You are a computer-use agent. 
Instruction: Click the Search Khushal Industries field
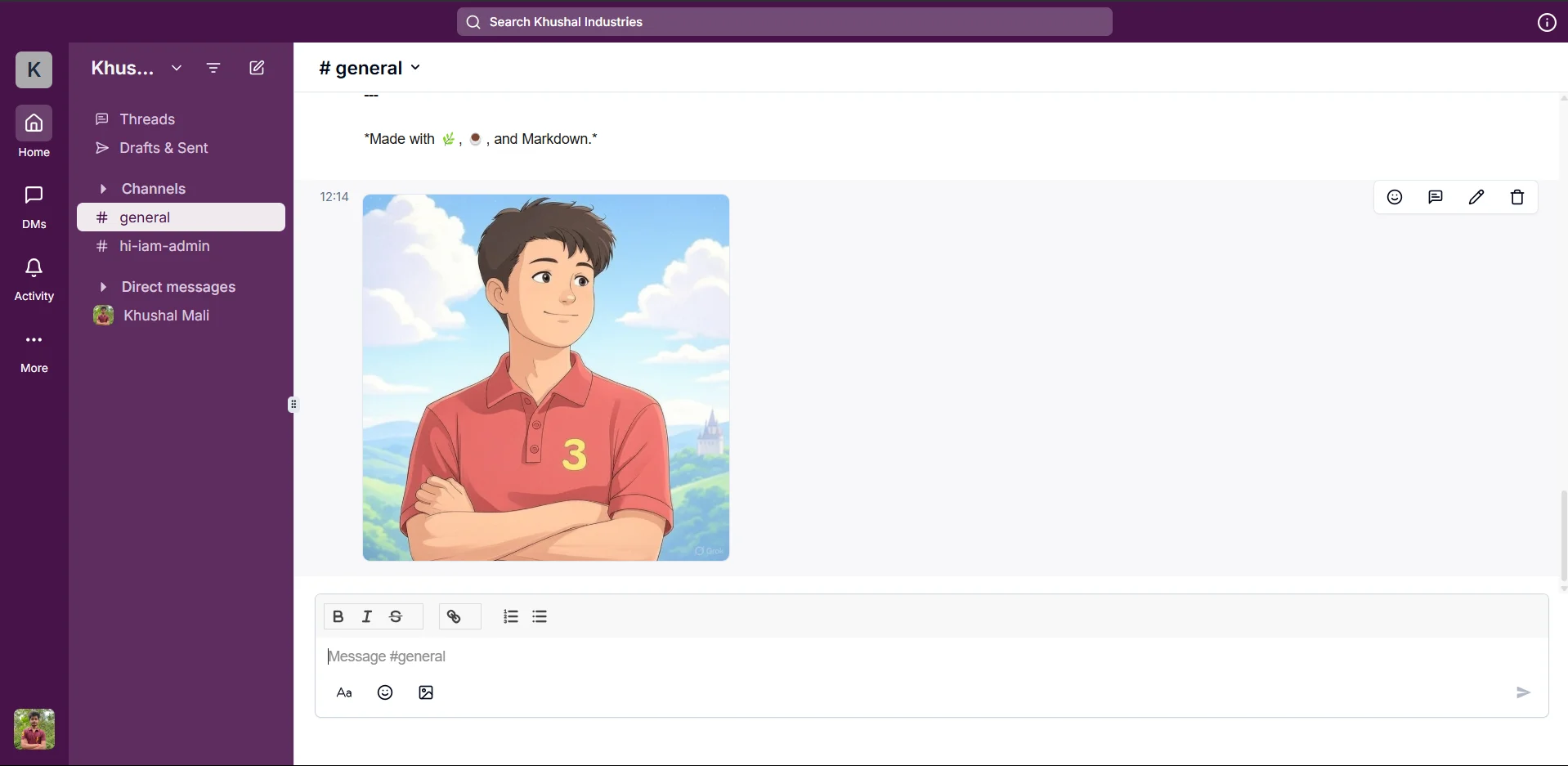(x=785, y=22)
